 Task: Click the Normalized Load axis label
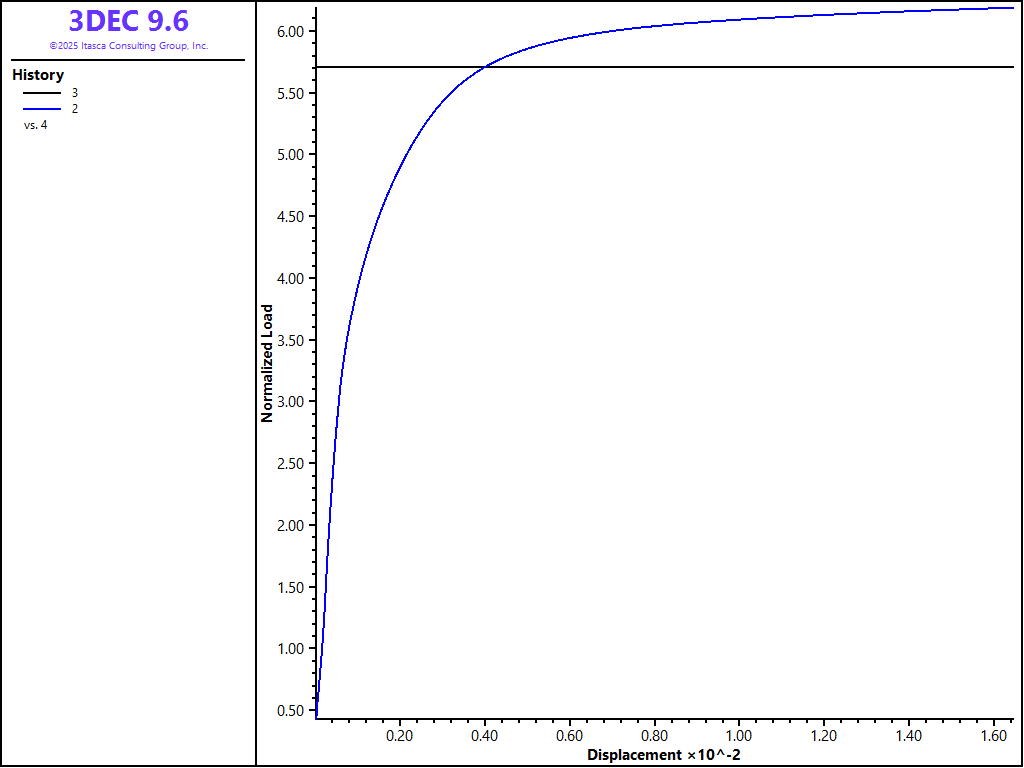(267, 363)
